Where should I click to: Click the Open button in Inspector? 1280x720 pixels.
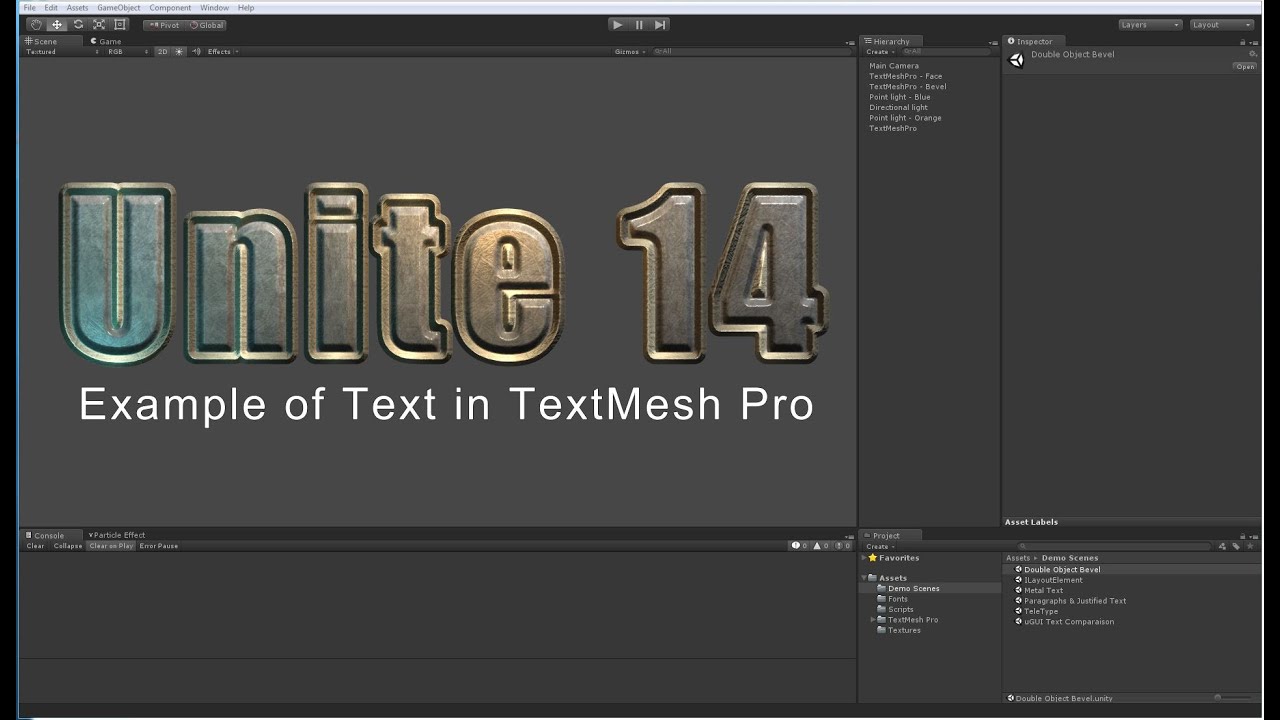tap(1244, 67)
